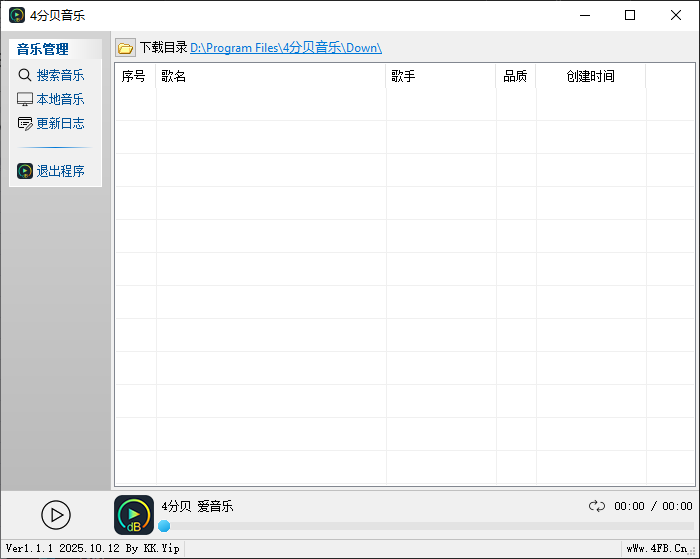The width and height of the screenshot is (700, 559).
Task: Choose 退出程序 to quit
Action: tap(60, 171)
